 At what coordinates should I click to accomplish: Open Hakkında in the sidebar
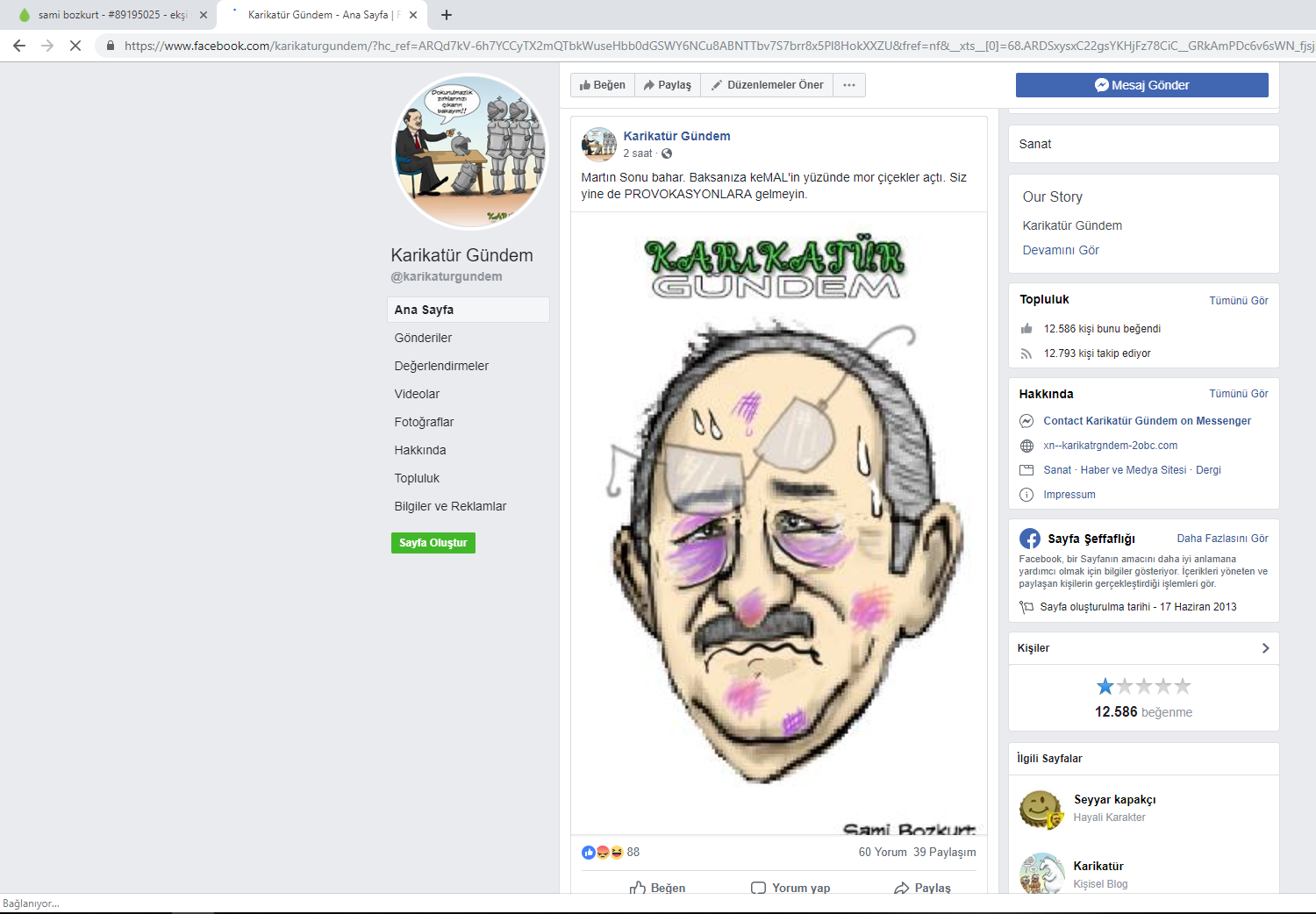tap(420, 450)
